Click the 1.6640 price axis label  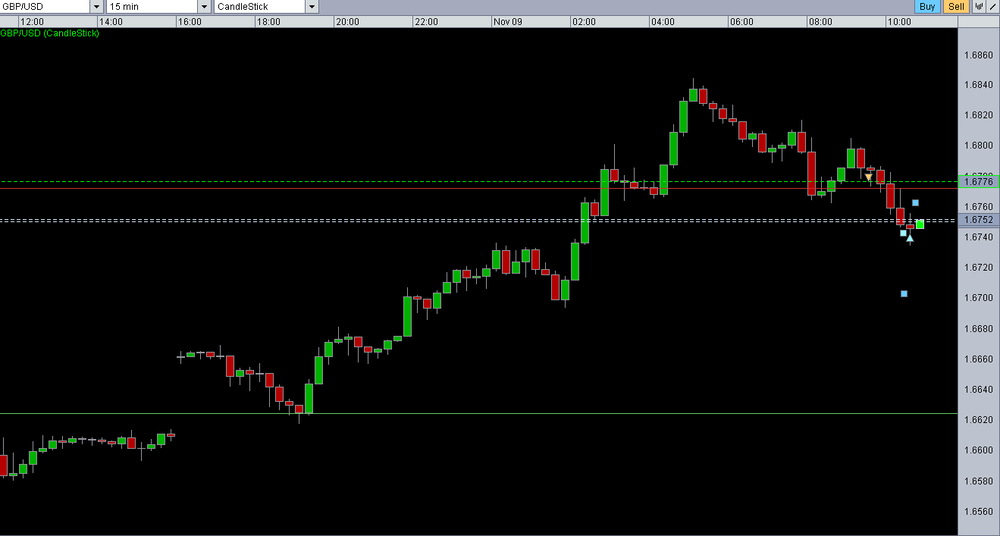[978, 389]
